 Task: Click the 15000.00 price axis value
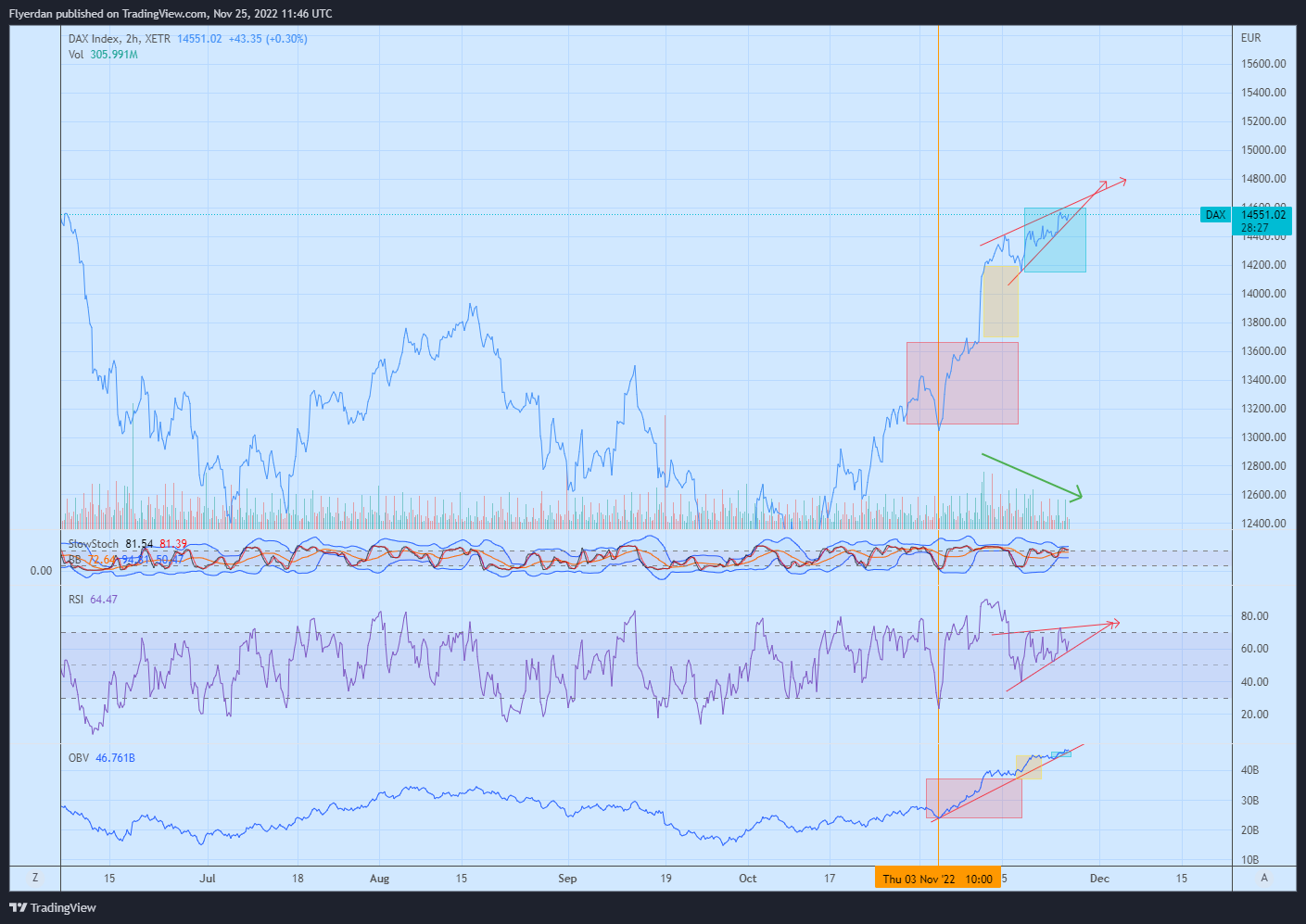pyautogui.click(x=1263, y=150)
